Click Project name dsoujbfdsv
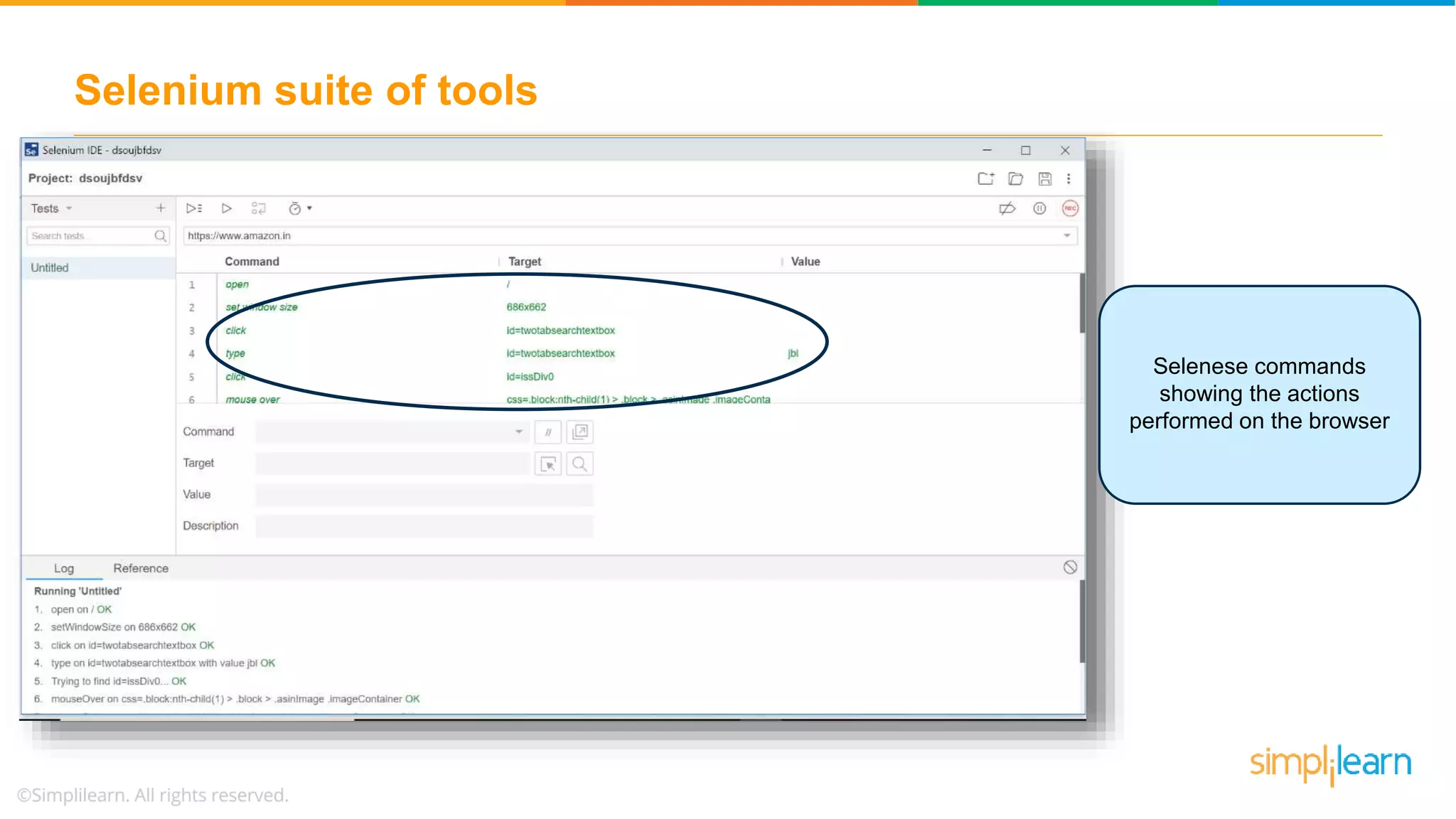Image resolution: width=1456 pixels, height=819 pixels. click(110, 178)
